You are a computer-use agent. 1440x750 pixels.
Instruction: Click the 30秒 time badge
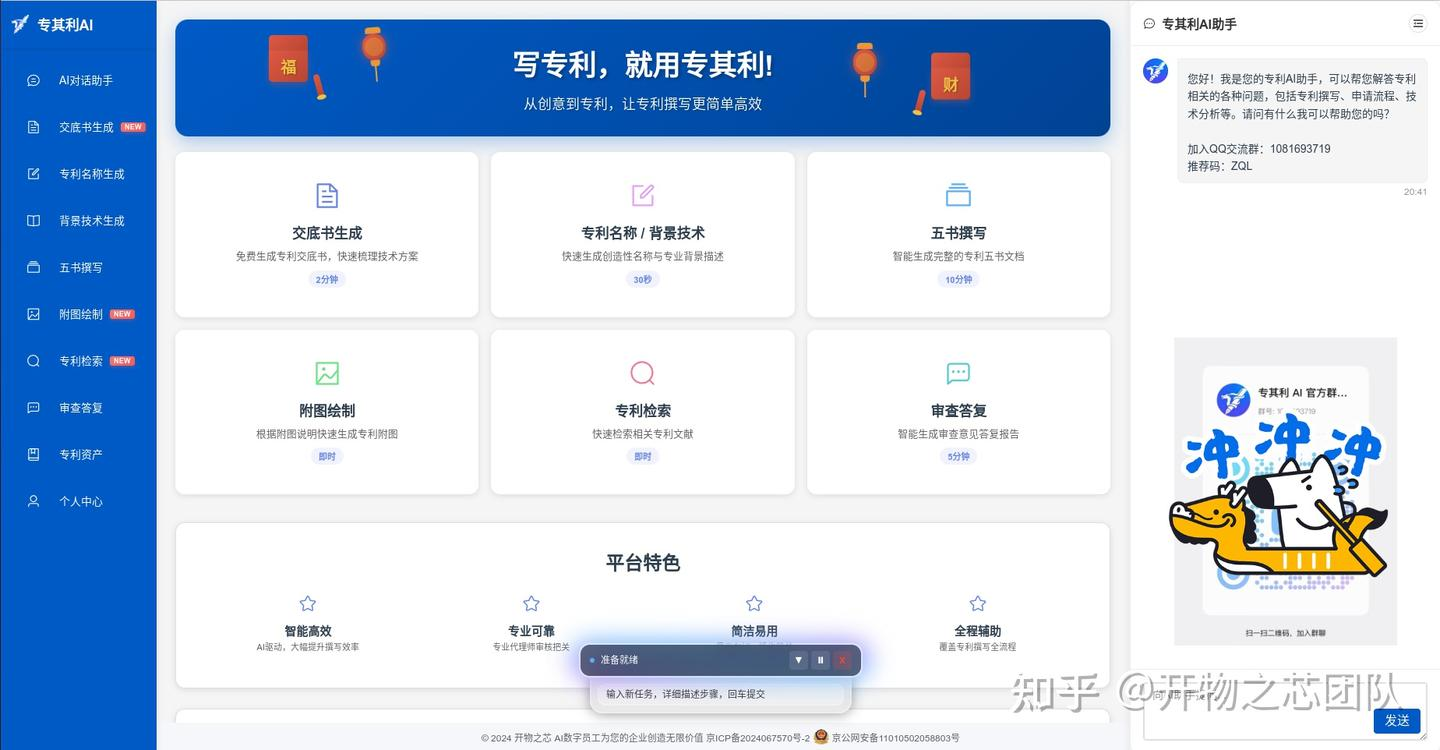pos(643,279)
